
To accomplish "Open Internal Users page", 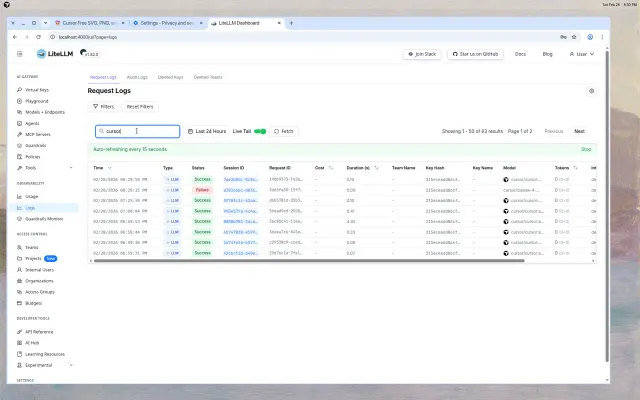I will click(x=39, y=270).
